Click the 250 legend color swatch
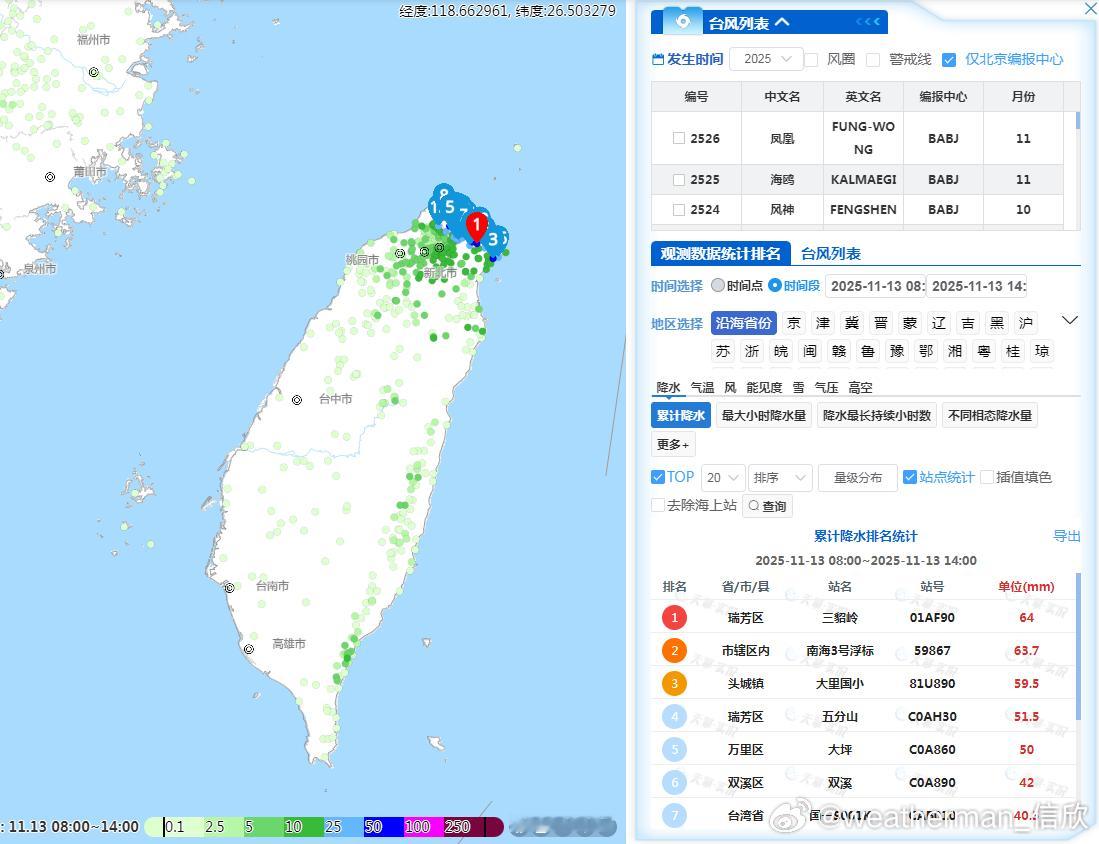 tap(464, 826)
